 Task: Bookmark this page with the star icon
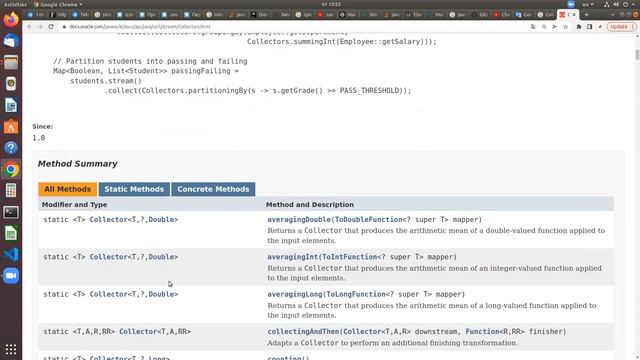point(565,27)
